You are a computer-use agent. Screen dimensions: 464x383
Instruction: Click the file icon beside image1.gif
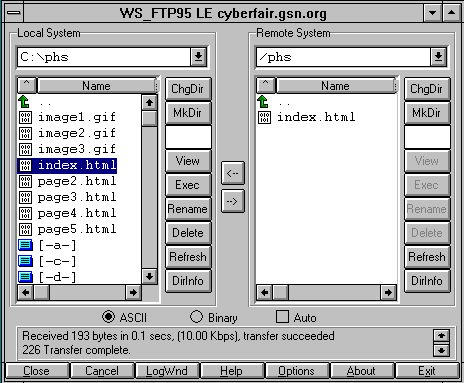coord(26,117)
